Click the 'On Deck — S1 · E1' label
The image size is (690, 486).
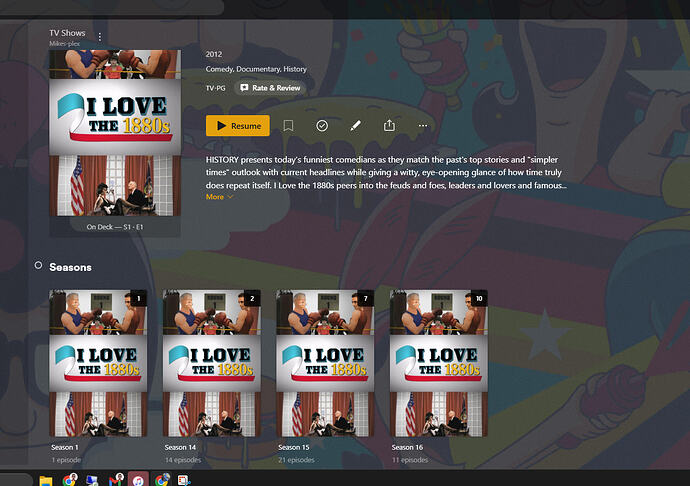[115, 227]
